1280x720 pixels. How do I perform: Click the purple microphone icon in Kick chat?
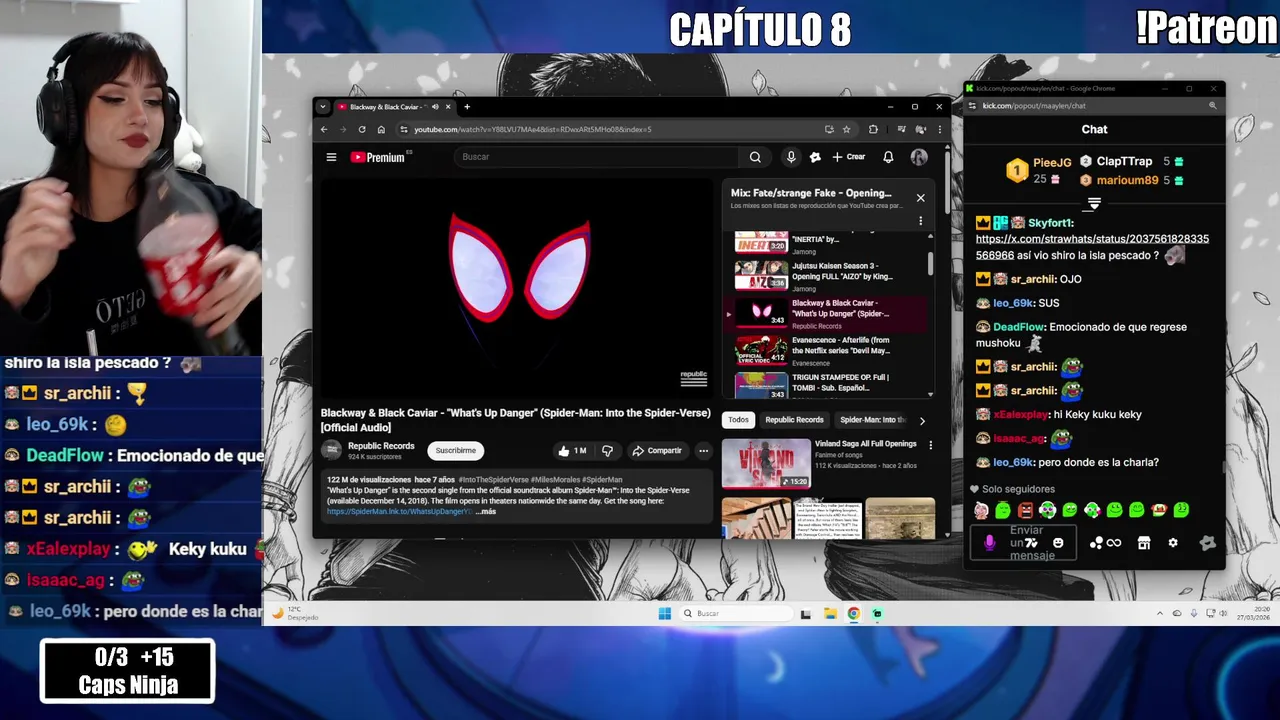[x=990, y=543]
